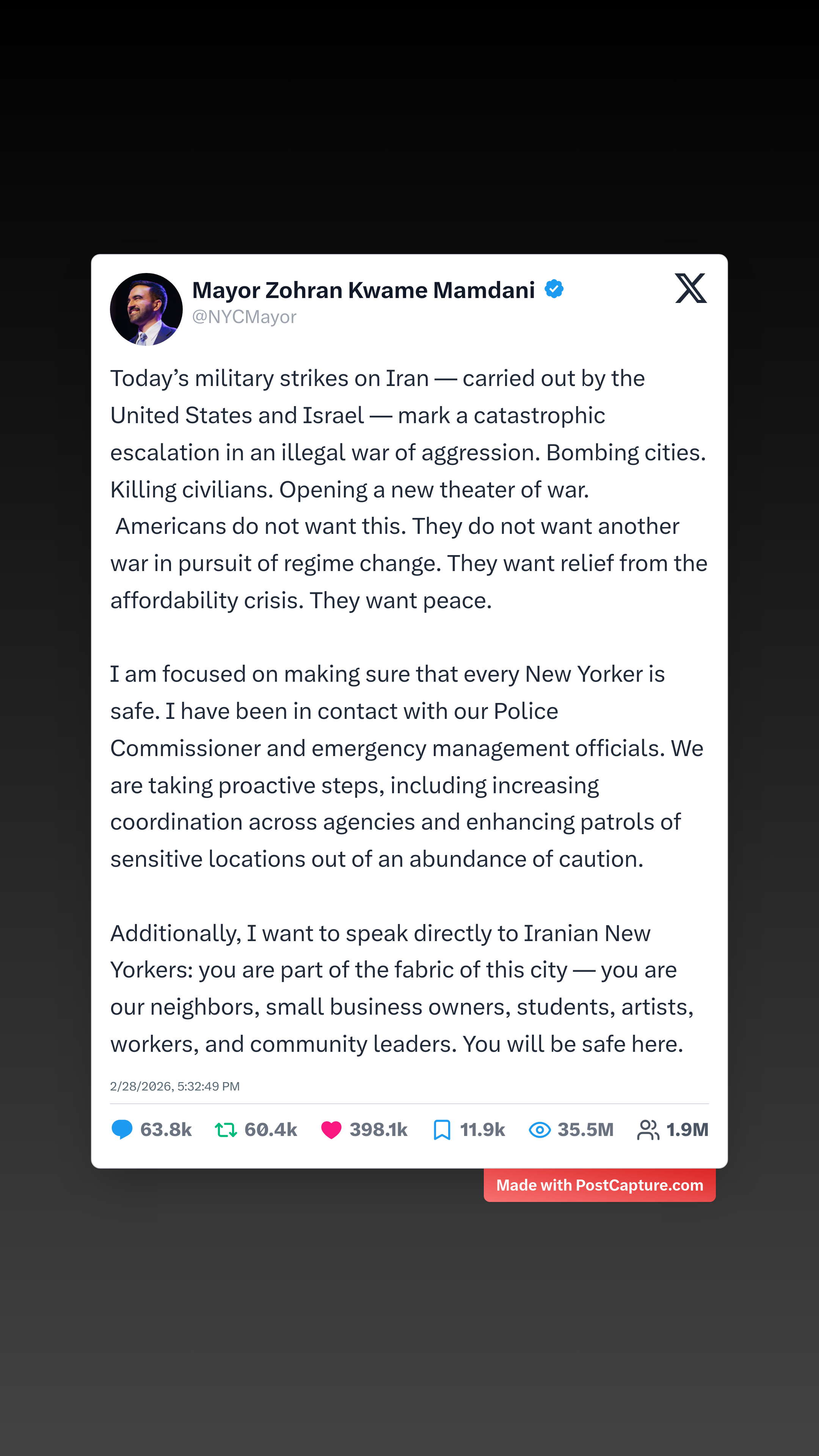
Task: Click the blue reply bubble icon
Action: point(122,1129)
